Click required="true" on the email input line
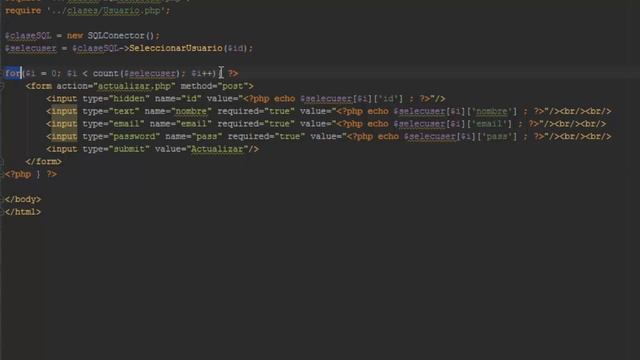This screenshot has height=360, width=640. (256, 124)
